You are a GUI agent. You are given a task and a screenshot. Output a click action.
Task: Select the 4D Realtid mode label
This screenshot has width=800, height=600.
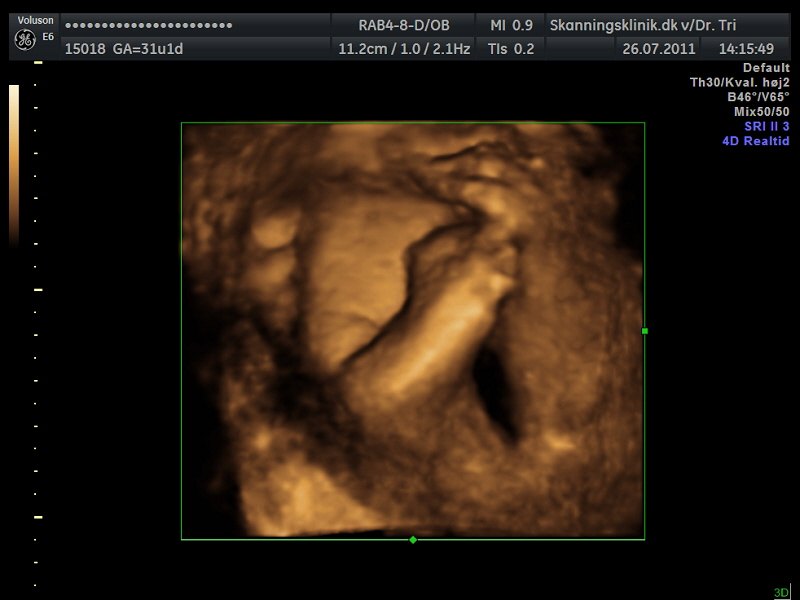coord(755,141)
